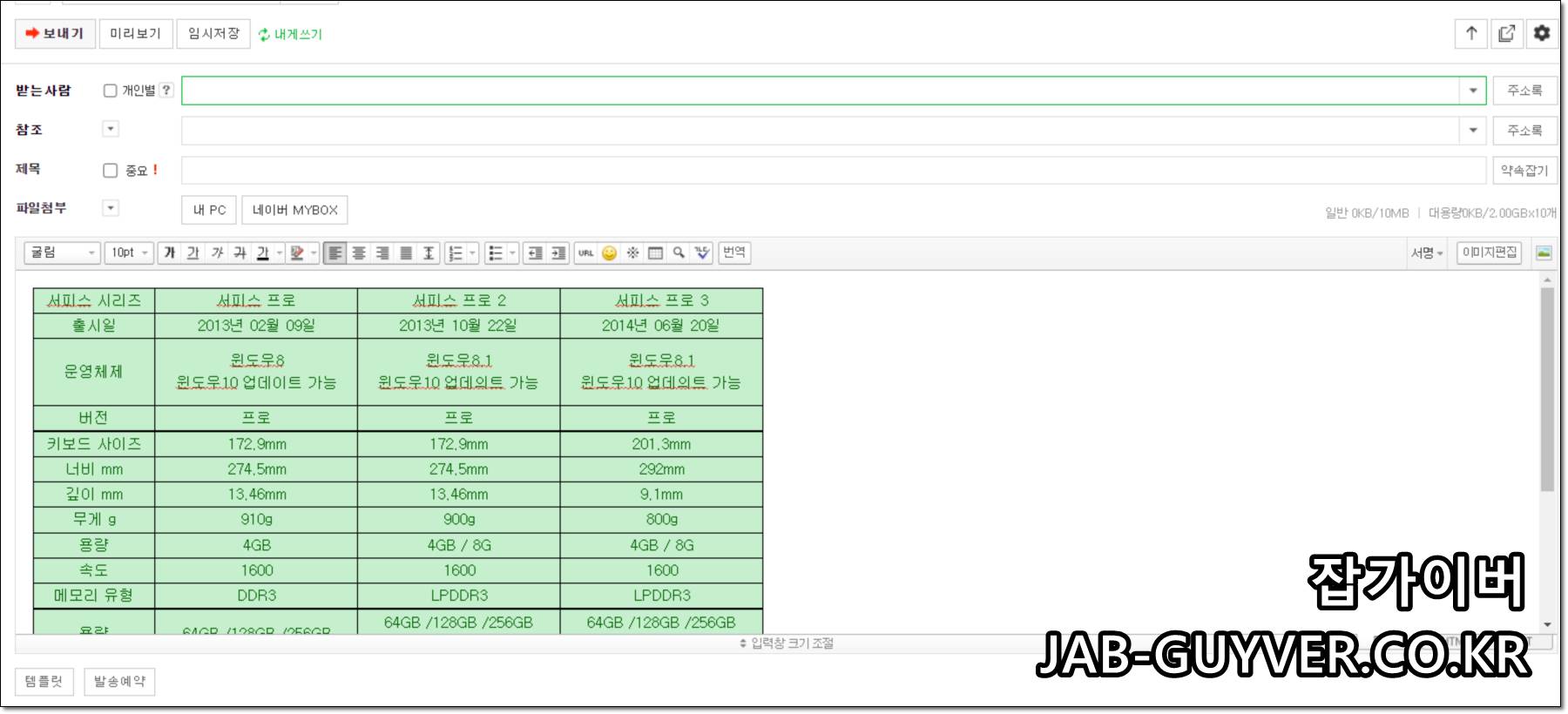Expand the 참조 options arrow
Viewport: 1568px width, 714px height.
110,129
